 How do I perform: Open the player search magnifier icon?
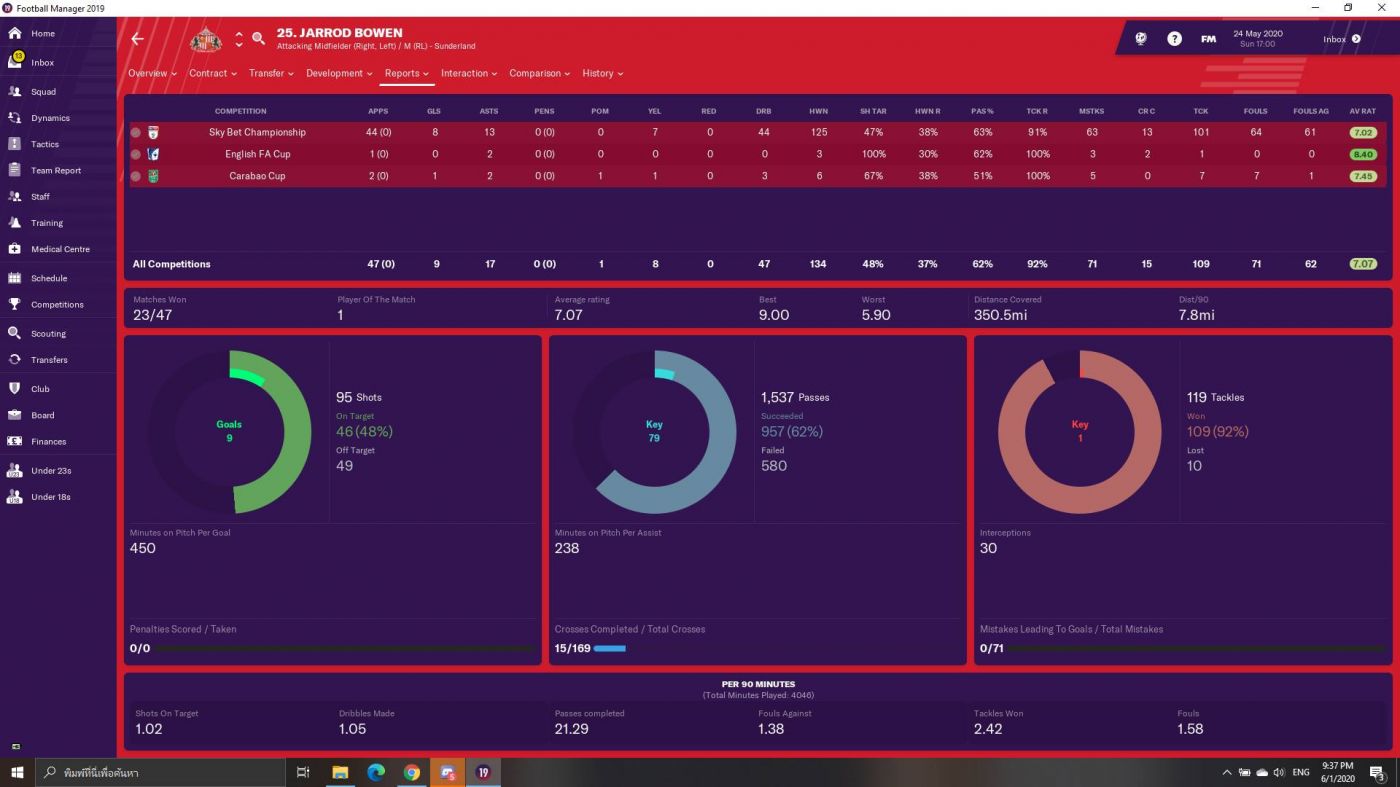click(x=258, y=39)
